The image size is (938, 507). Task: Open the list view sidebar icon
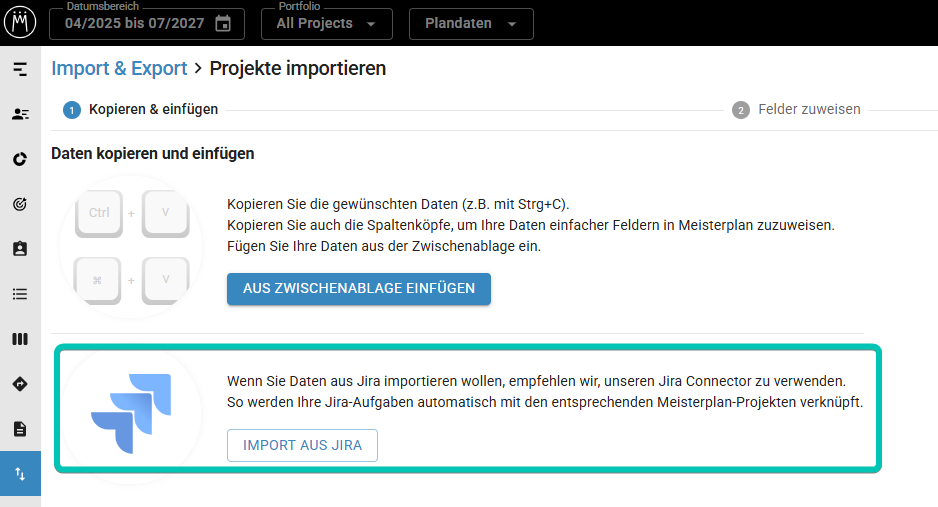(x=20, y=294)
